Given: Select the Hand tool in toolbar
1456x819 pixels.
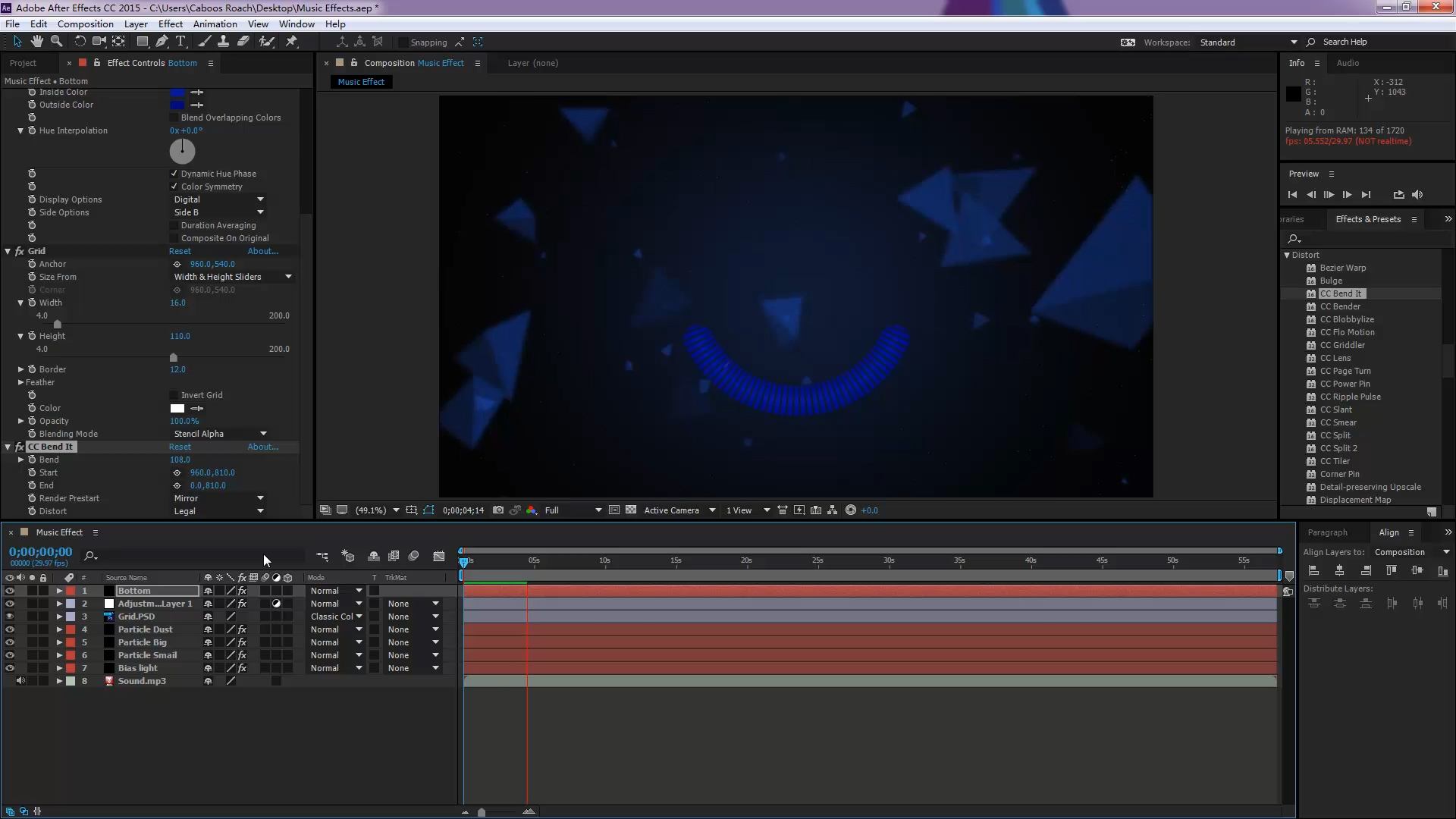Looking at the screenshot, I should (x=36, y=42).
